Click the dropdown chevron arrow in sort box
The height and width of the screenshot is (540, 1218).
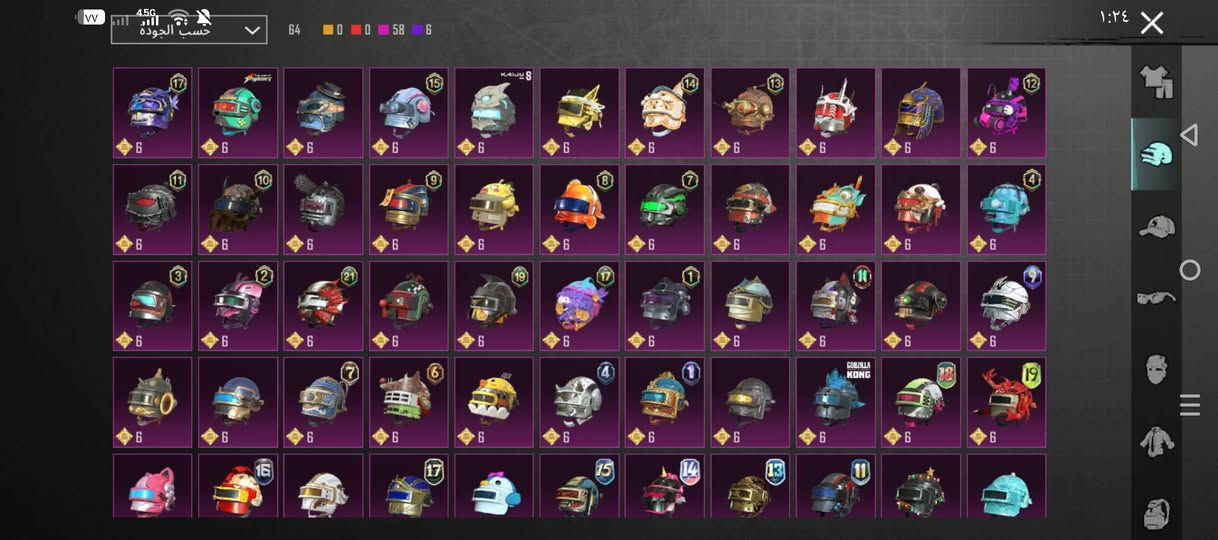(x=252, y=30)
